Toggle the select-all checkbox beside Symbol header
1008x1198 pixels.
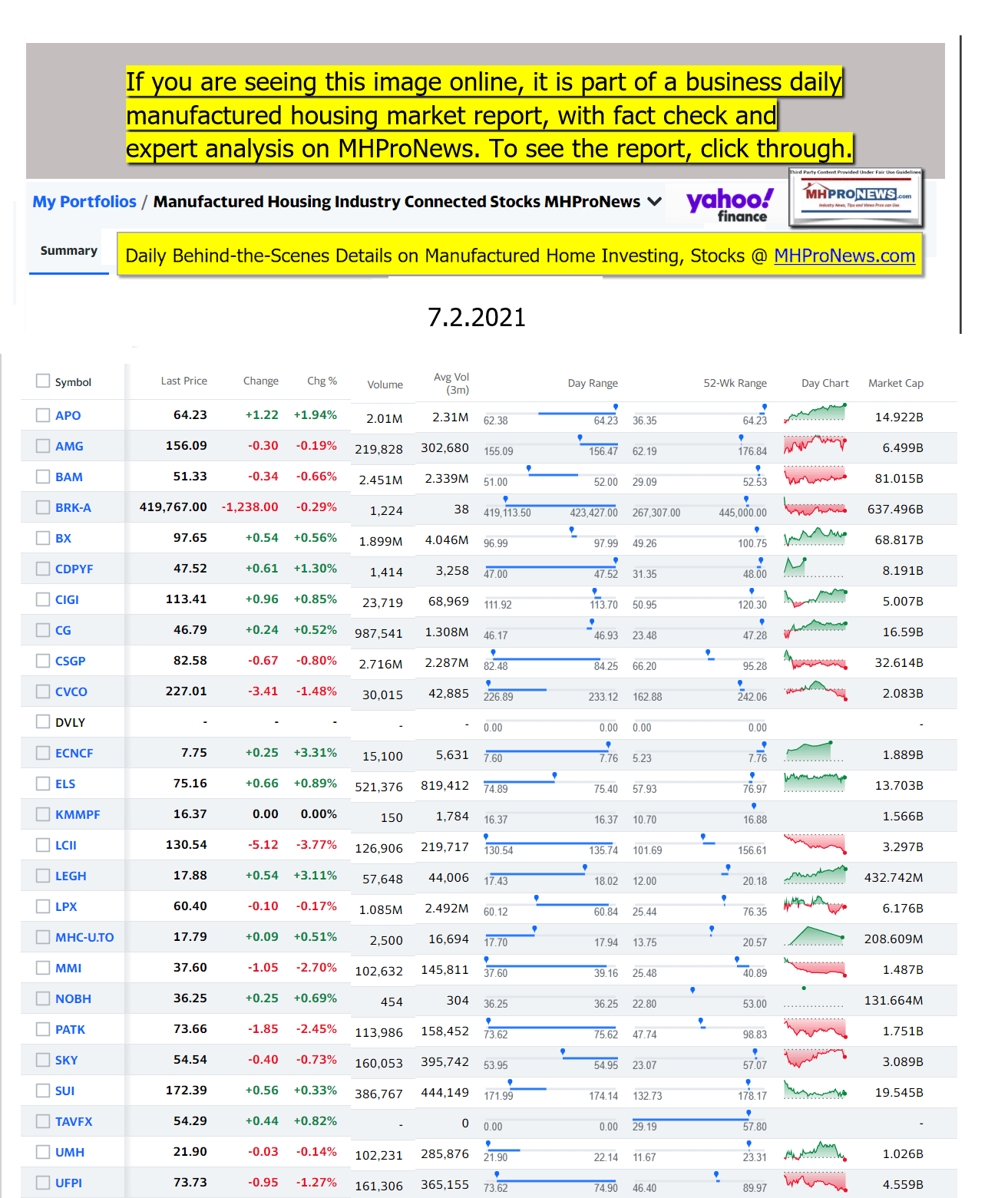point(43,381)
